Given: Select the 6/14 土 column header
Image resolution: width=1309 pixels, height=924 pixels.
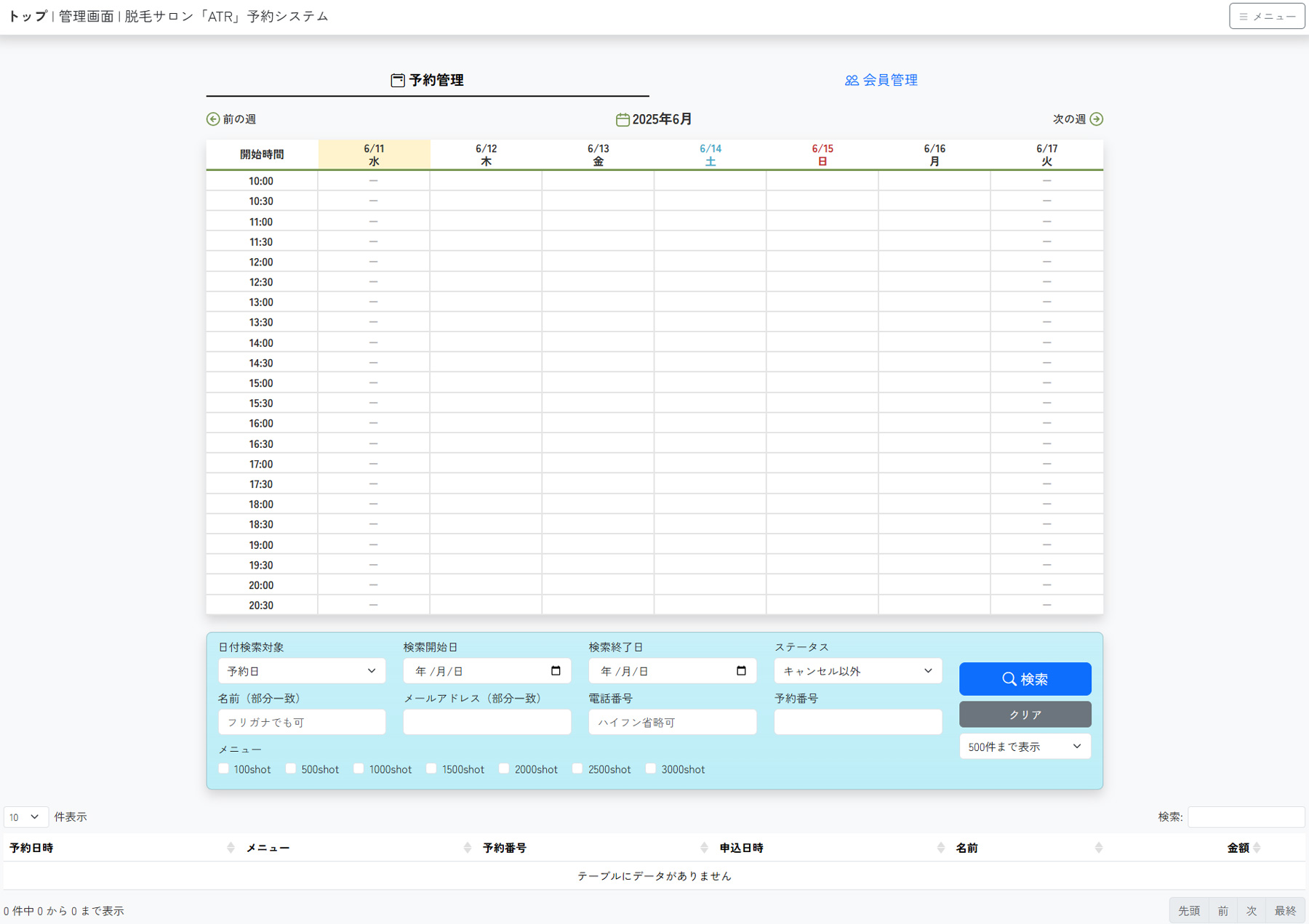Looking at the screenshot, I should pyautogui.click(x=710, y=155).
